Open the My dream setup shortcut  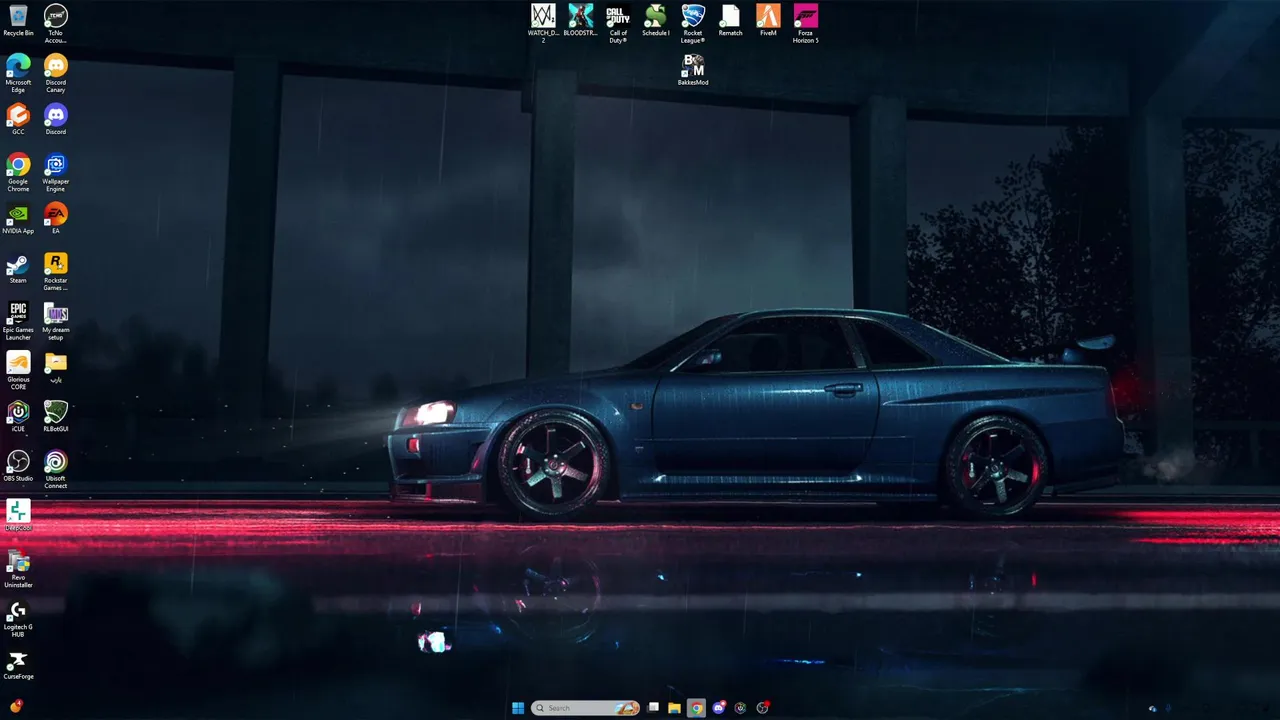56,321
